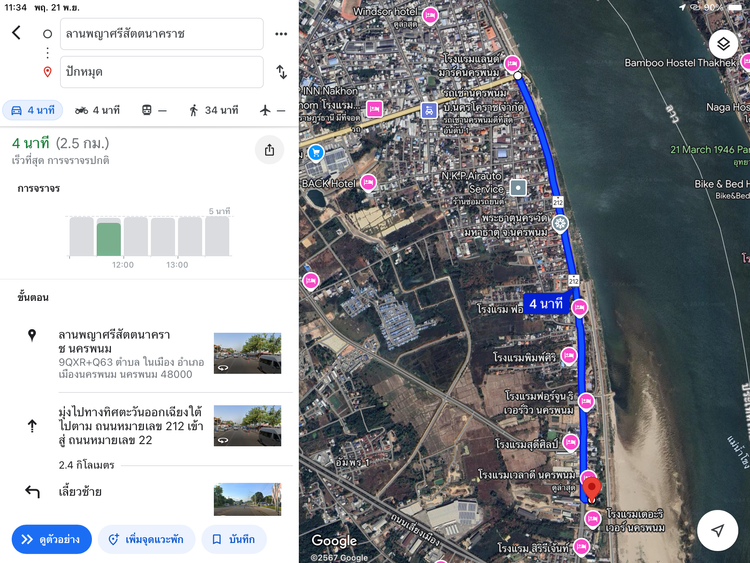Tap the pink hotel pin beside INN Nakhon
The image size is (750, 563).
click(375, 109)
